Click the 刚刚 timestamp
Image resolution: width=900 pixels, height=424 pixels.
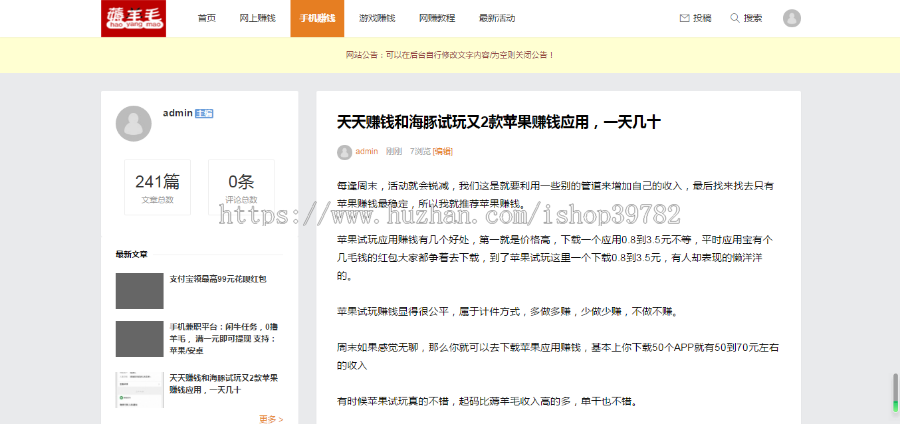[x=394, y=151]
